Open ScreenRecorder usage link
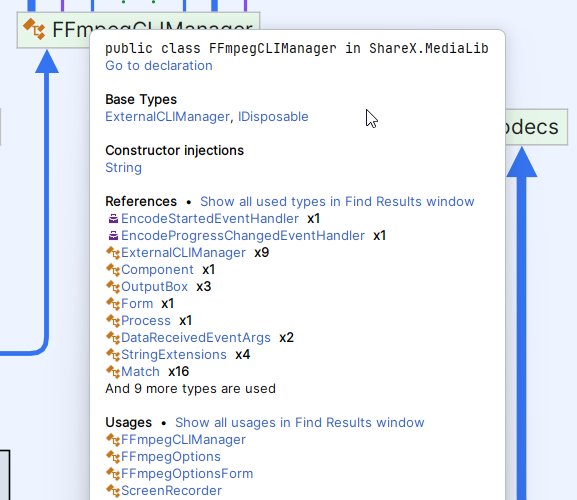The width and height of the screenshot is (577, 500). coord(171,490)
